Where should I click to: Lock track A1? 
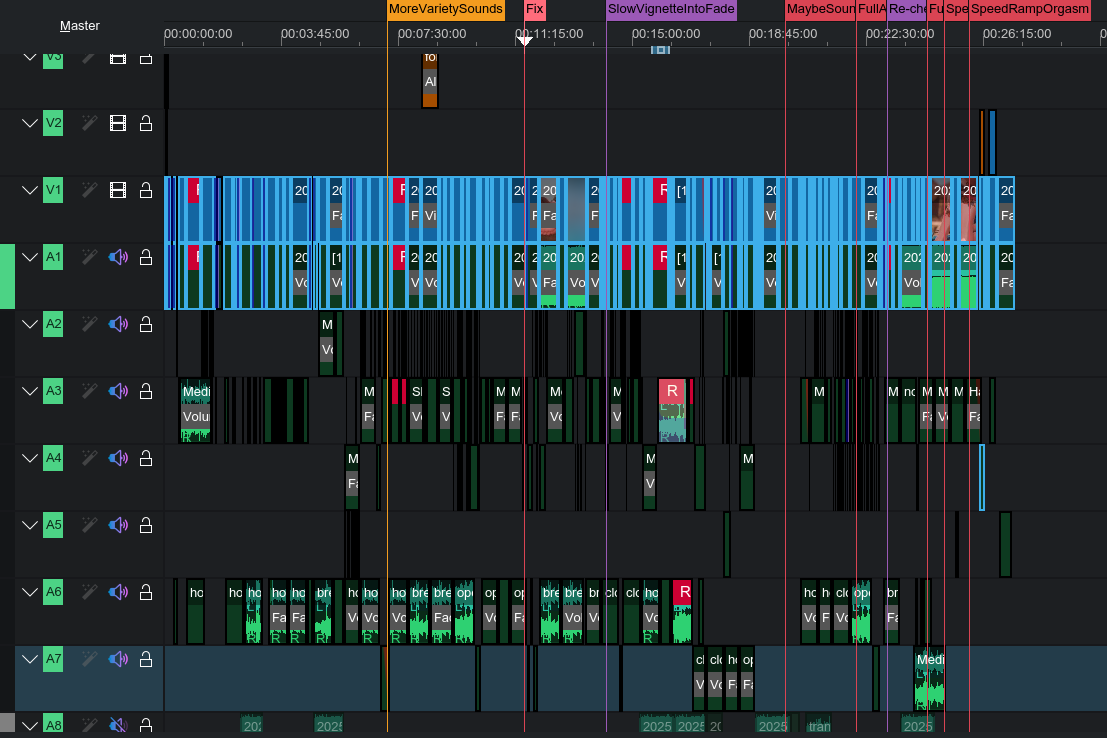tap(146, 257)
